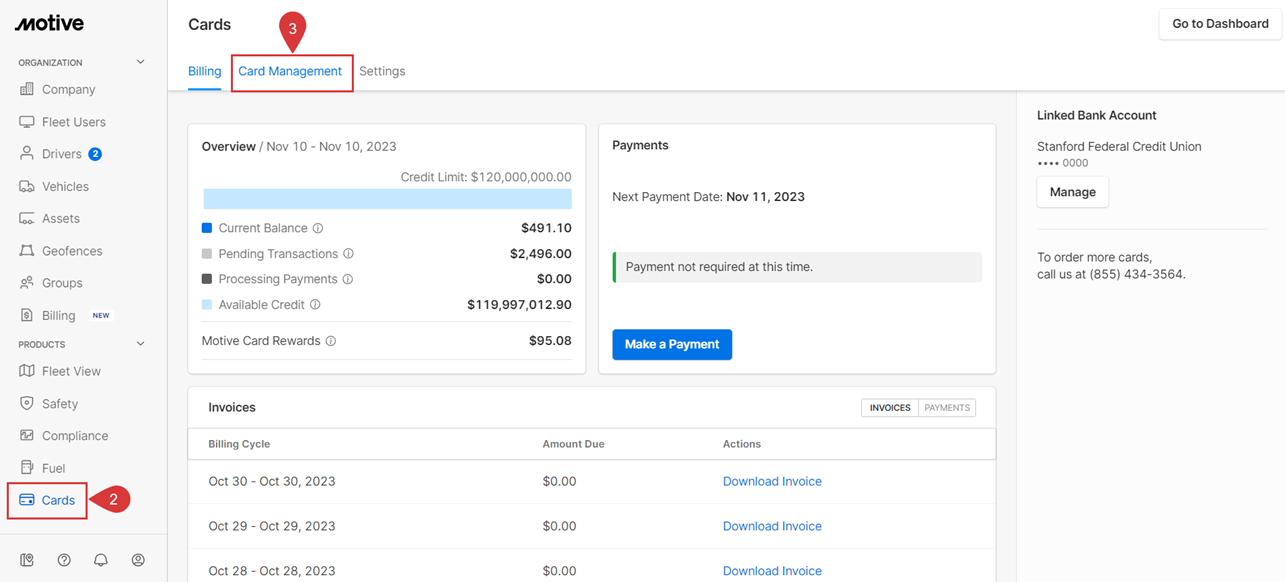The height and width of the screenshot is (582, 1285).
Task: Open the Card Management tab
Action: [290, 71]
